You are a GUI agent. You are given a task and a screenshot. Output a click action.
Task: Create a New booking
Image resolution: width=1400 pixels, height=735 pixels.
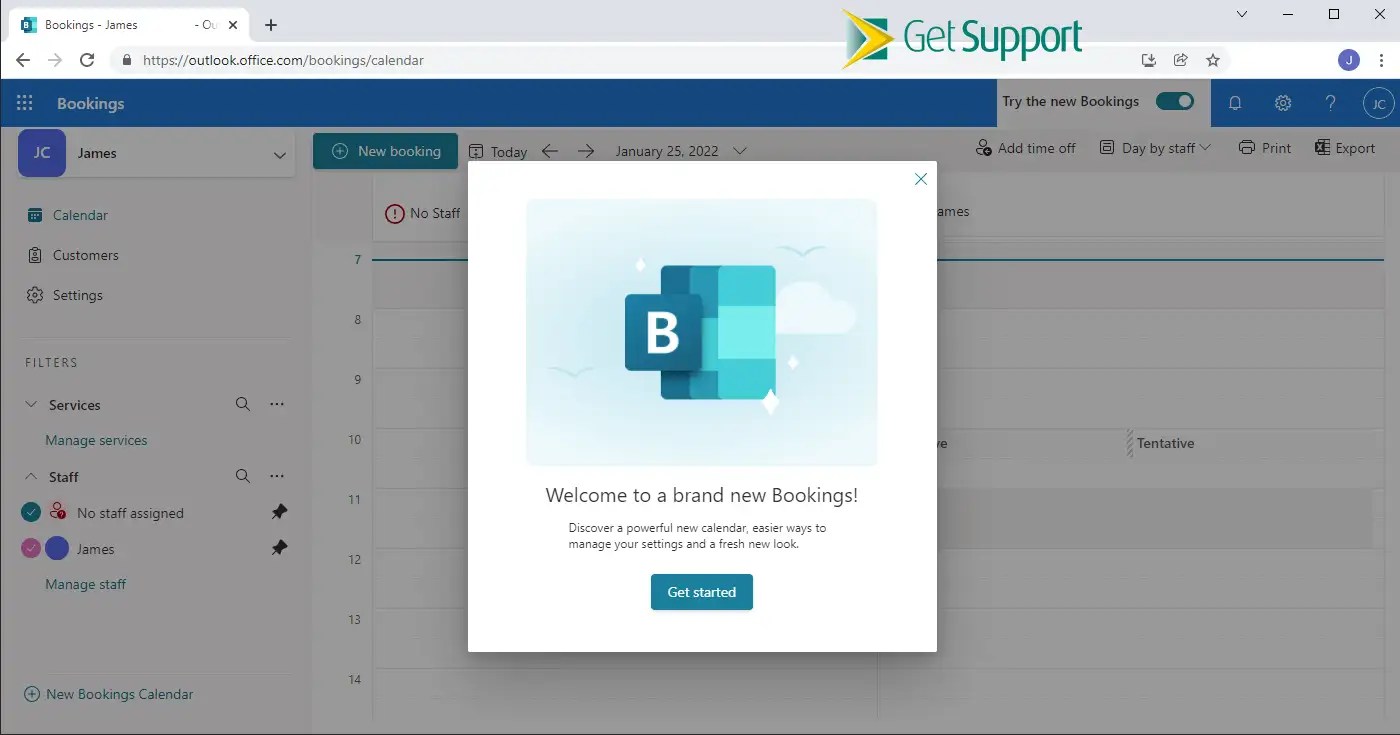tap(385, 151)
